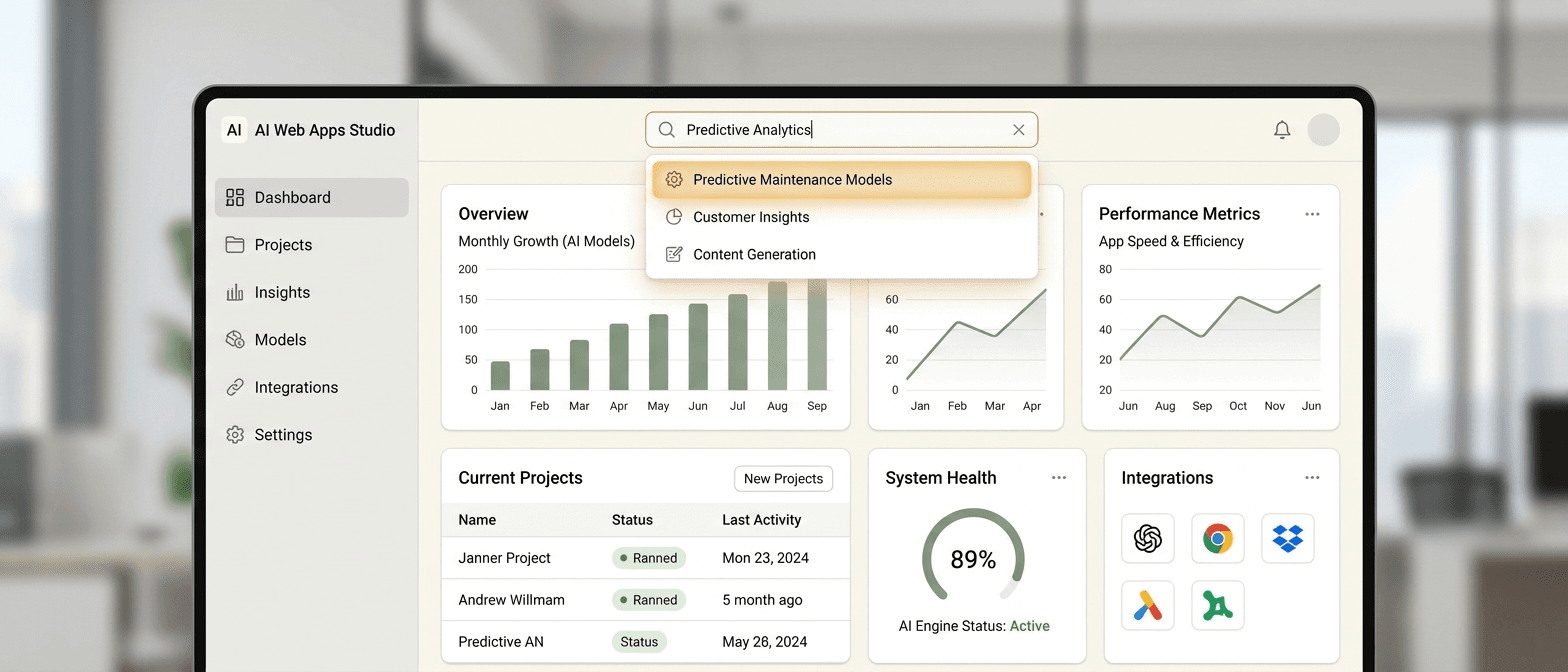Click the New Projects button
This screenshot has height=672, width=1568.
pyautogui.click(x=783, y=479)
